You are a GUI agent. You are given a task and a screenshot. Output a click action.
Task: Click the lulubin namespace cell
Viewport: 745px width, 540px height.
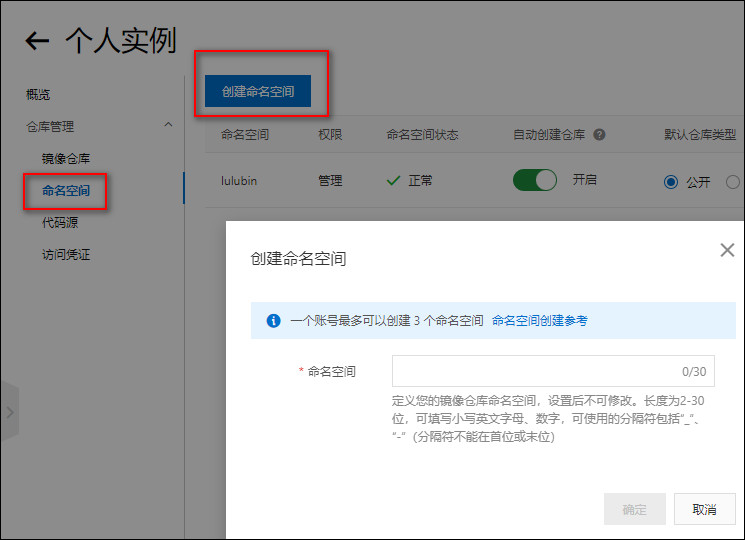coord(239,181)
